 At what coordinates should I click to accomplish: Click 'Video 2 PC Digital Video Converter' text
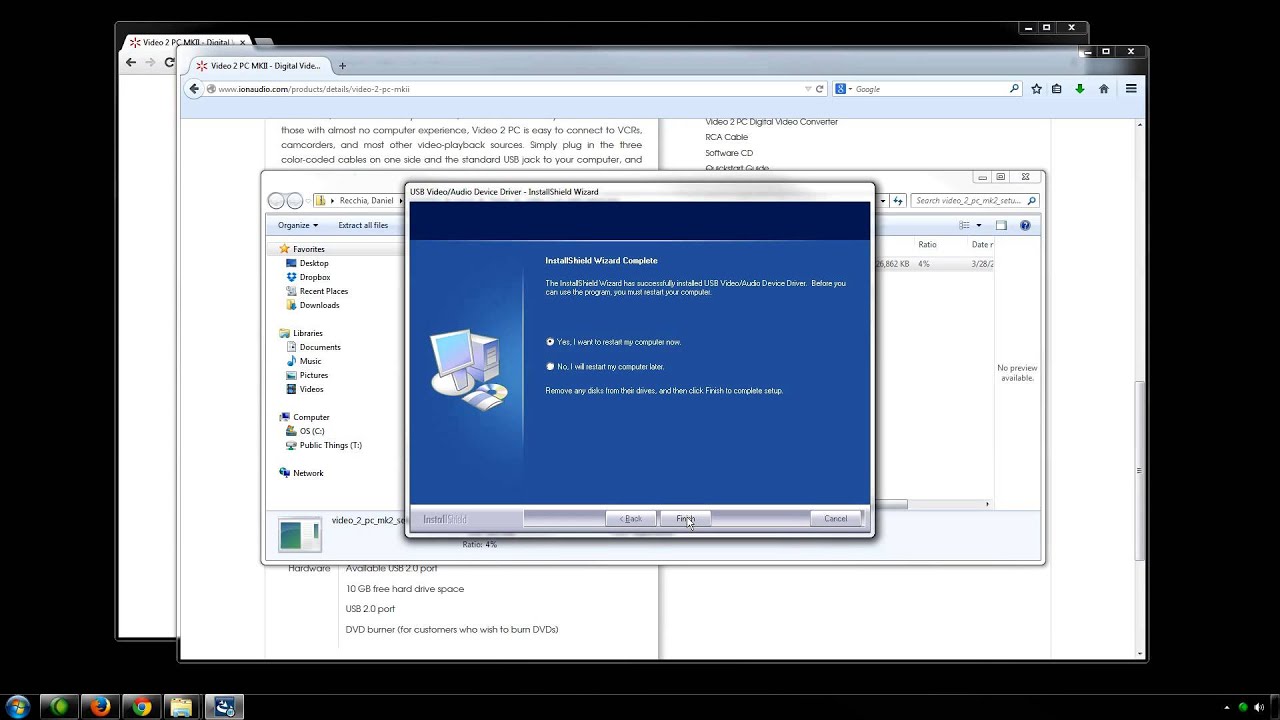(771, 122)
